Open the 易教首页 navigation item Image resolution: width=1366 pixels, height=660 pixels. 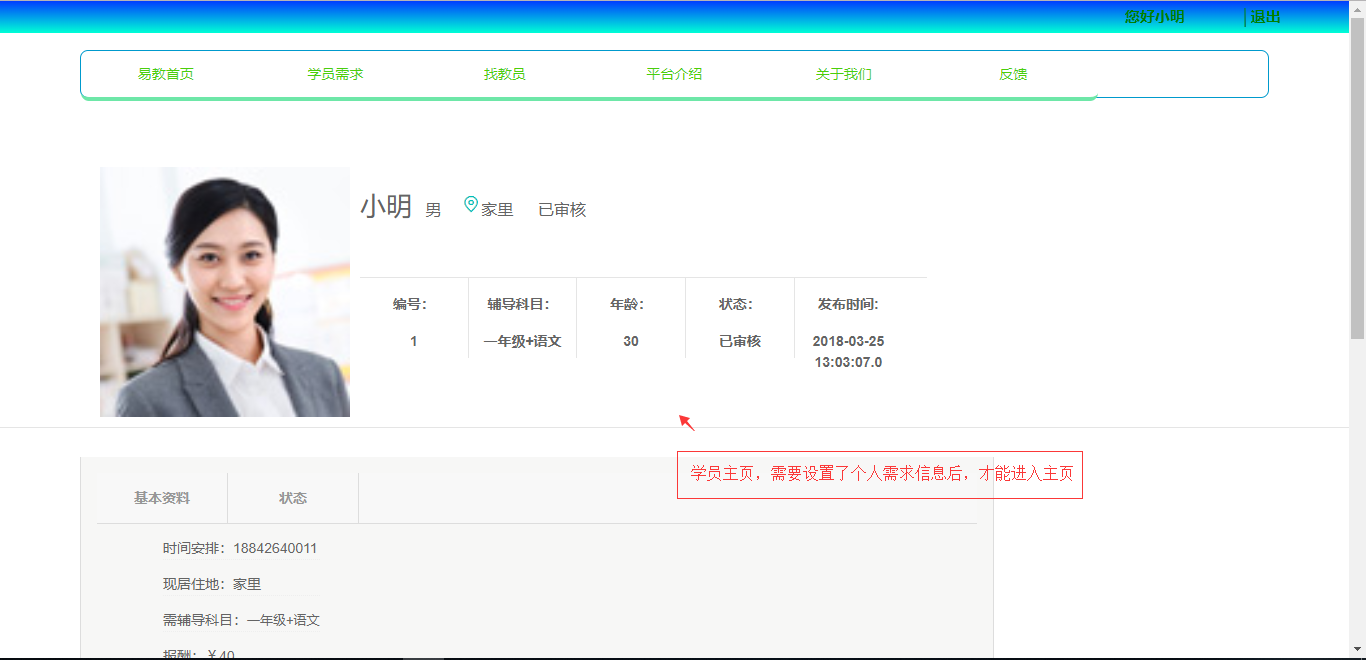[166, 74]
